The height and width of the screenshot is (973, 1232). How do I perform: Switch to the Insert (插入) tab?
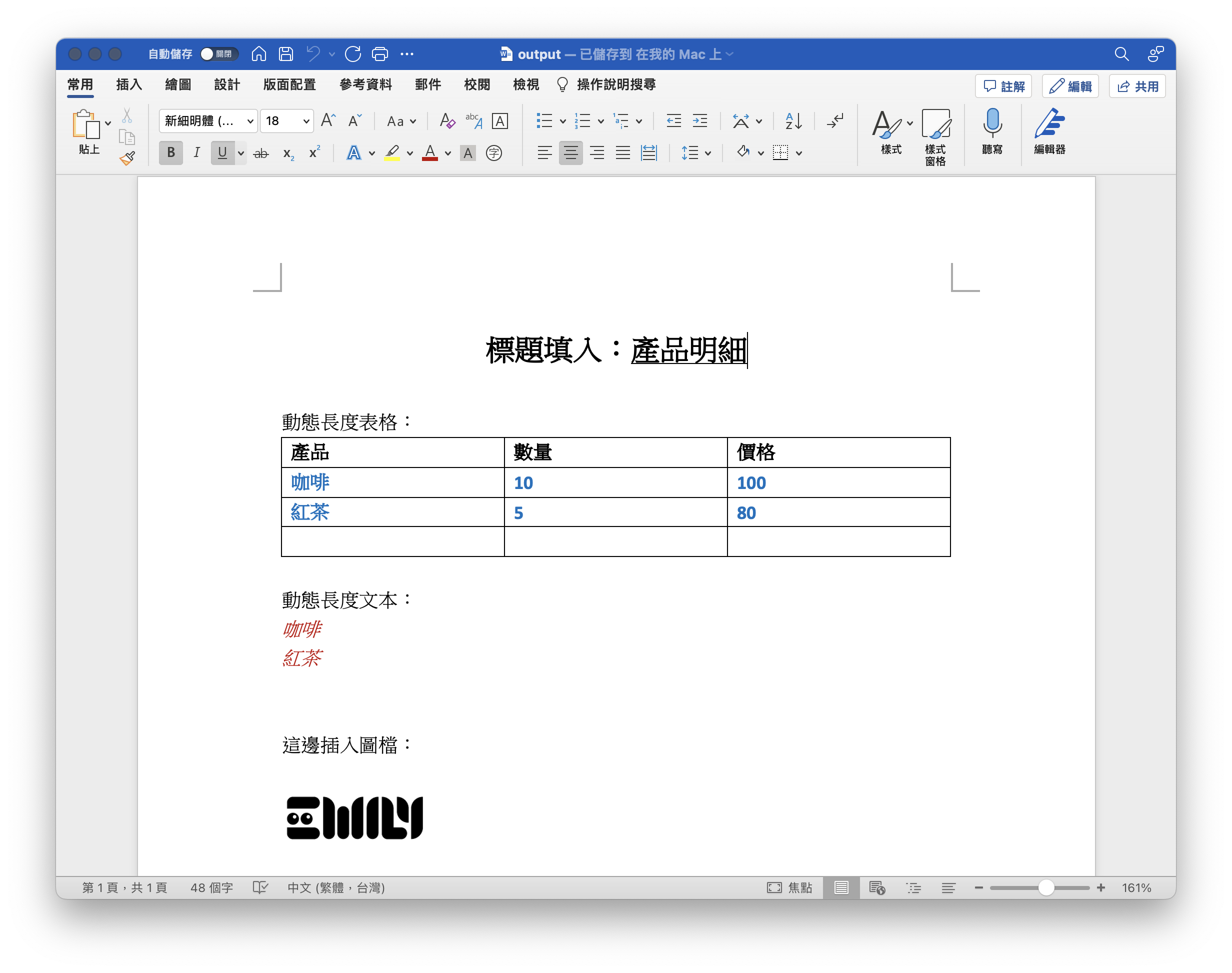[128, 85]
